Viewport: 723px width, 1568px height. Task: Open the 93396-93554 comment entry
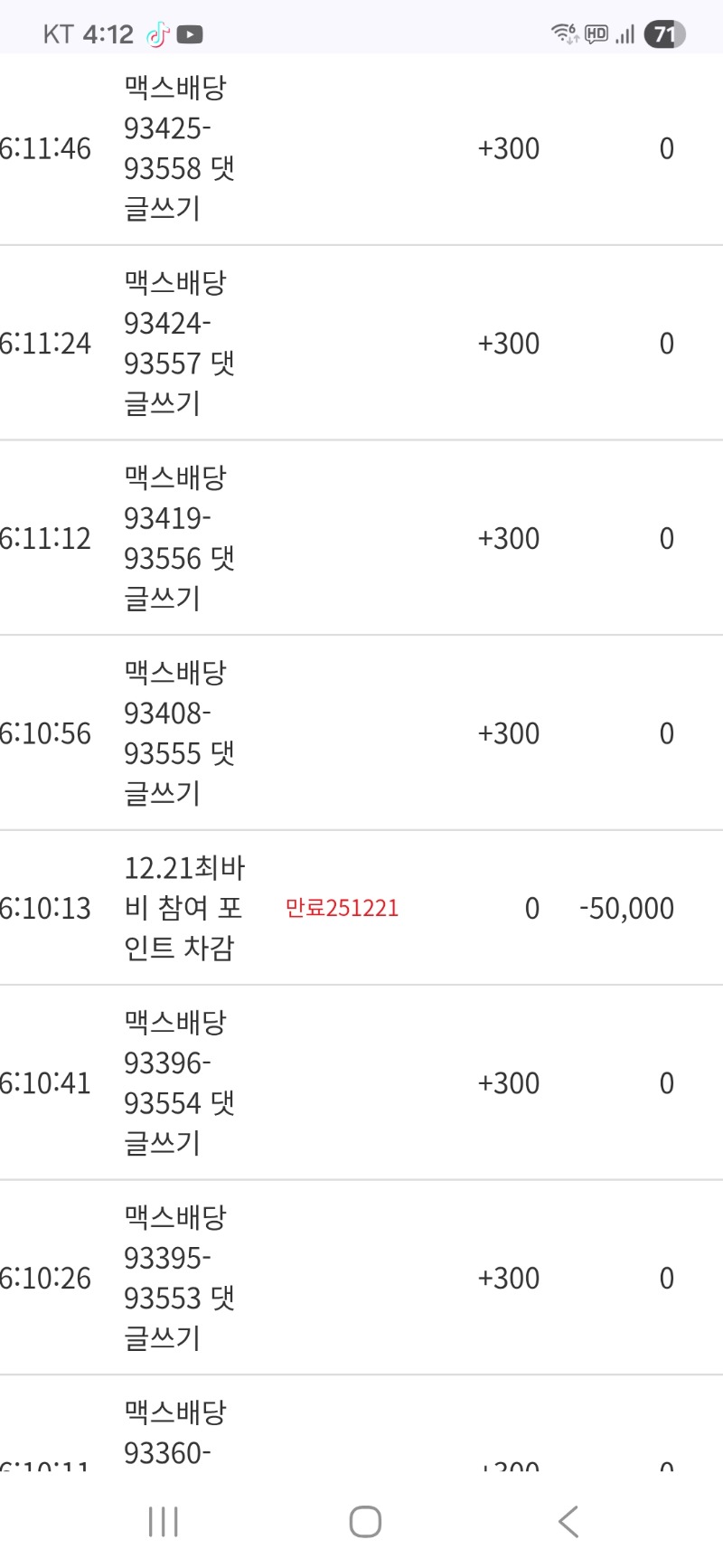(x=179, y=1083)
